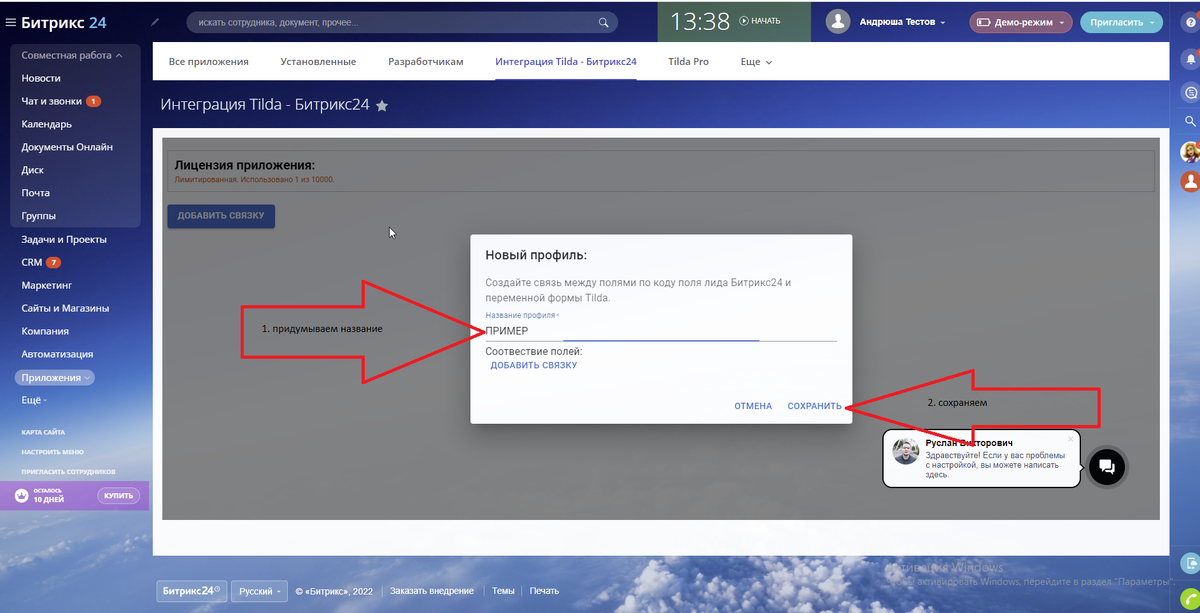Click the Печать footer link

point(544,591)
